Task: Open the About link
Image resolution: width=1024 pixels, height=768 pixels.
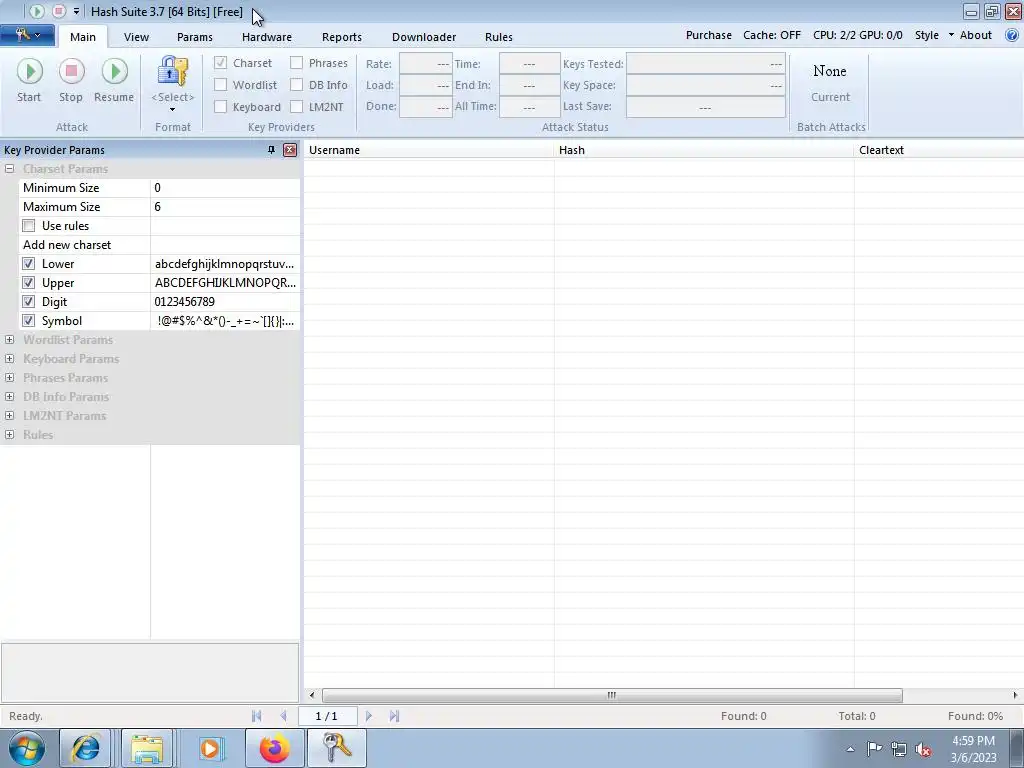Action: 976,35
